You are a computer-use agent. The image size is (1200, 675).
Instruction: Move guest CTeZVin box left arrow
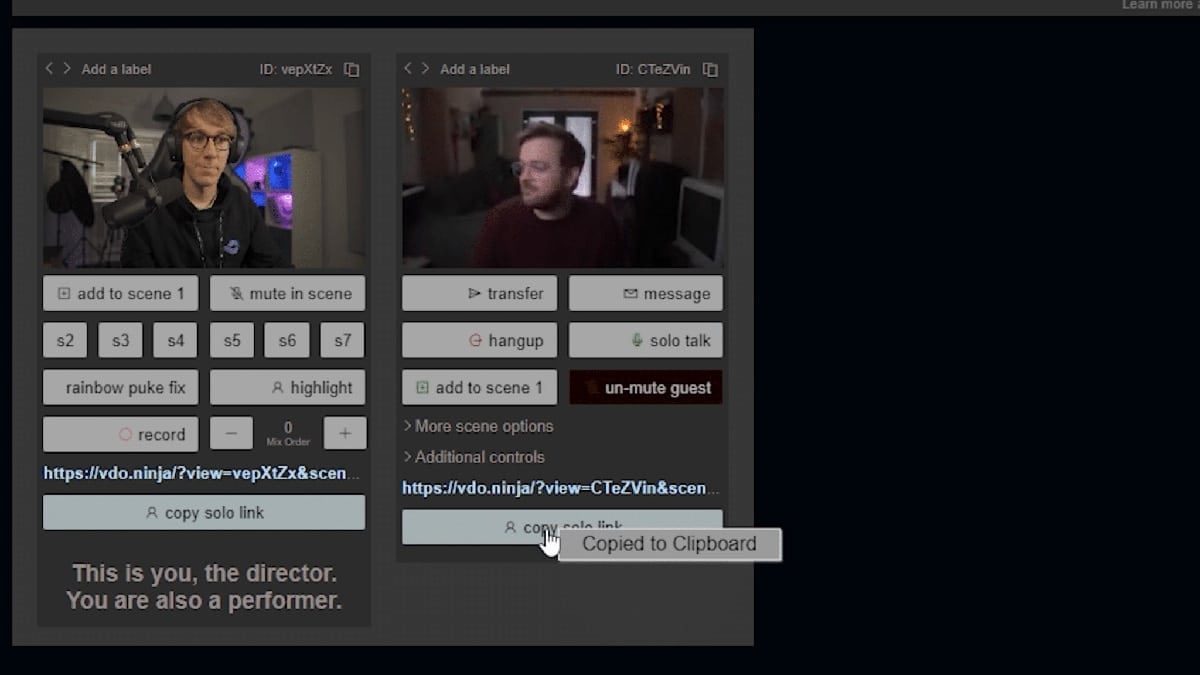tap(408, 68)
